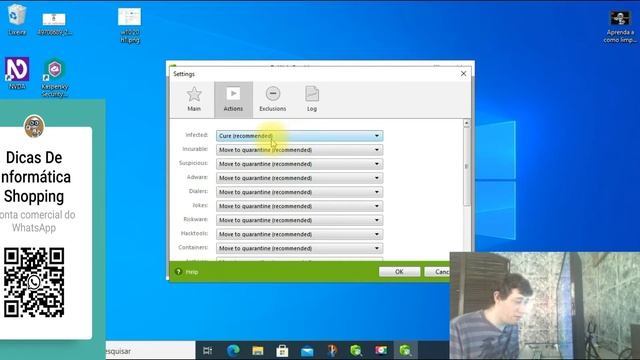The width and height of the screenshot is (640, 360).
Task: Open Task View from the taskbar
Action: point(207,351)
